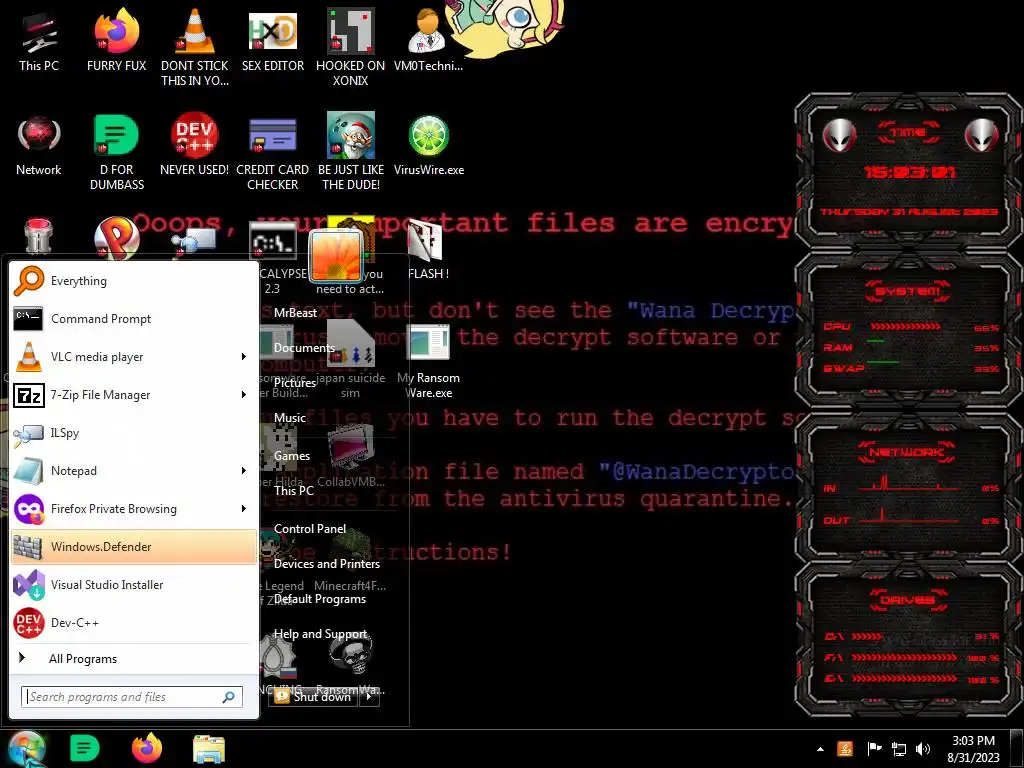Select the CREDIT CARD CHECKER desktop icon

pos(272,152)
